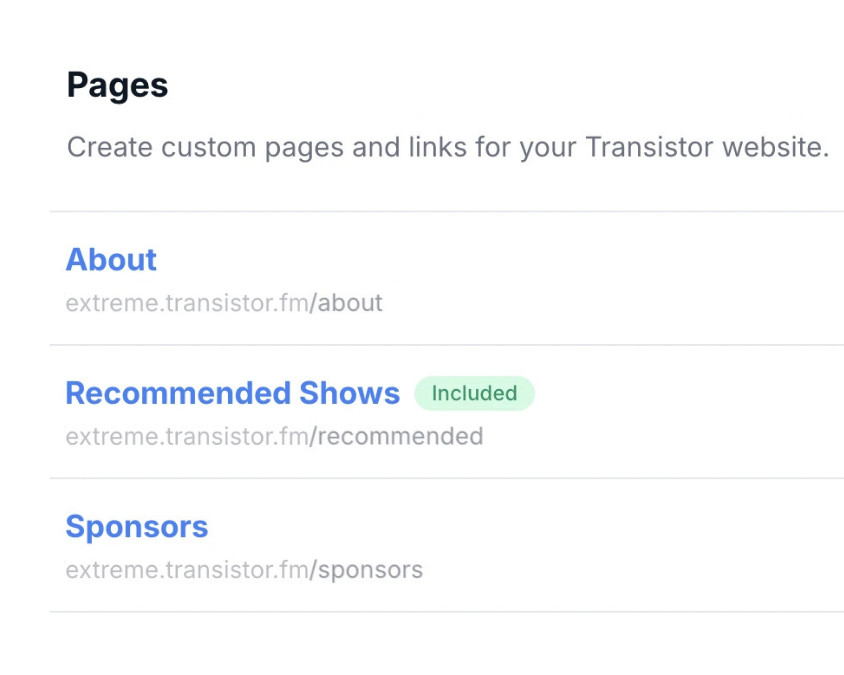Image resolution: width=844 pixels, height=675 pixels.
Task: Click the extreme.transistor.fm/sponsors URL
Action: [x=244, y=570]
